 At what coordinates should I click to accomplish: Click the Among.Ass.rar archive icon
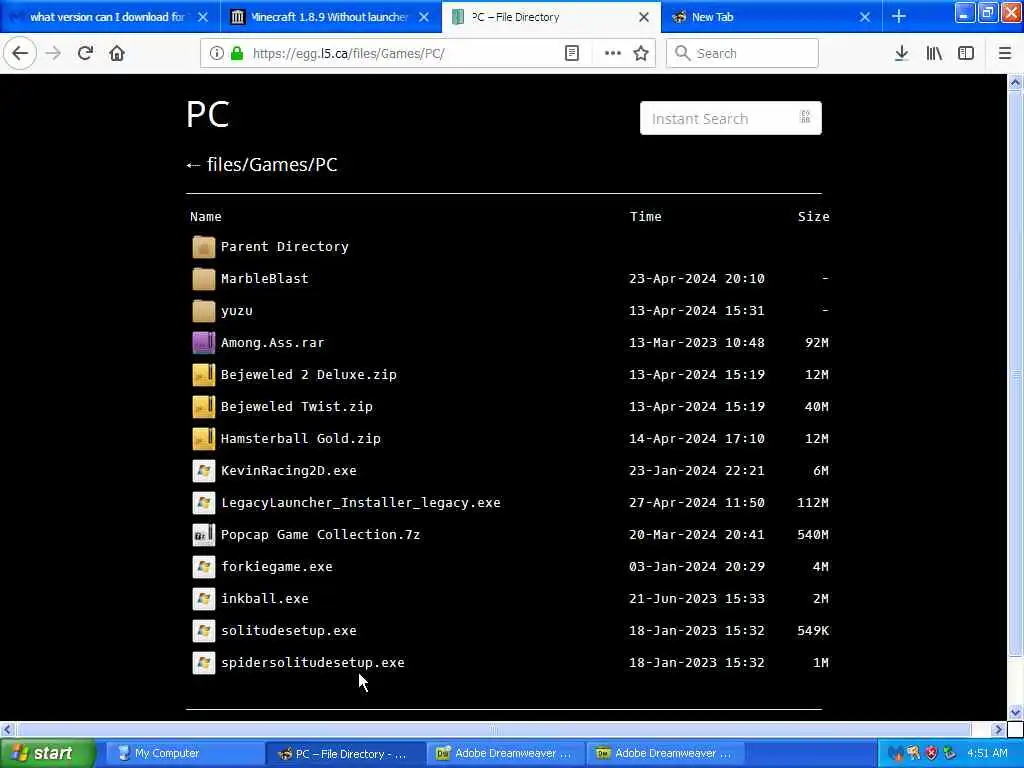pos(204,343)
